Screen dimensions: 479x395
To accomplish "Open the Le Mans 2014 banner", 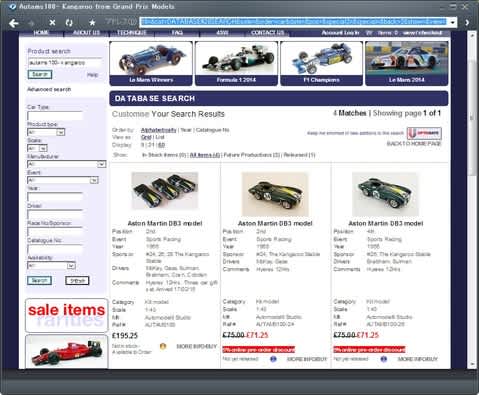I will pos(407,63).
